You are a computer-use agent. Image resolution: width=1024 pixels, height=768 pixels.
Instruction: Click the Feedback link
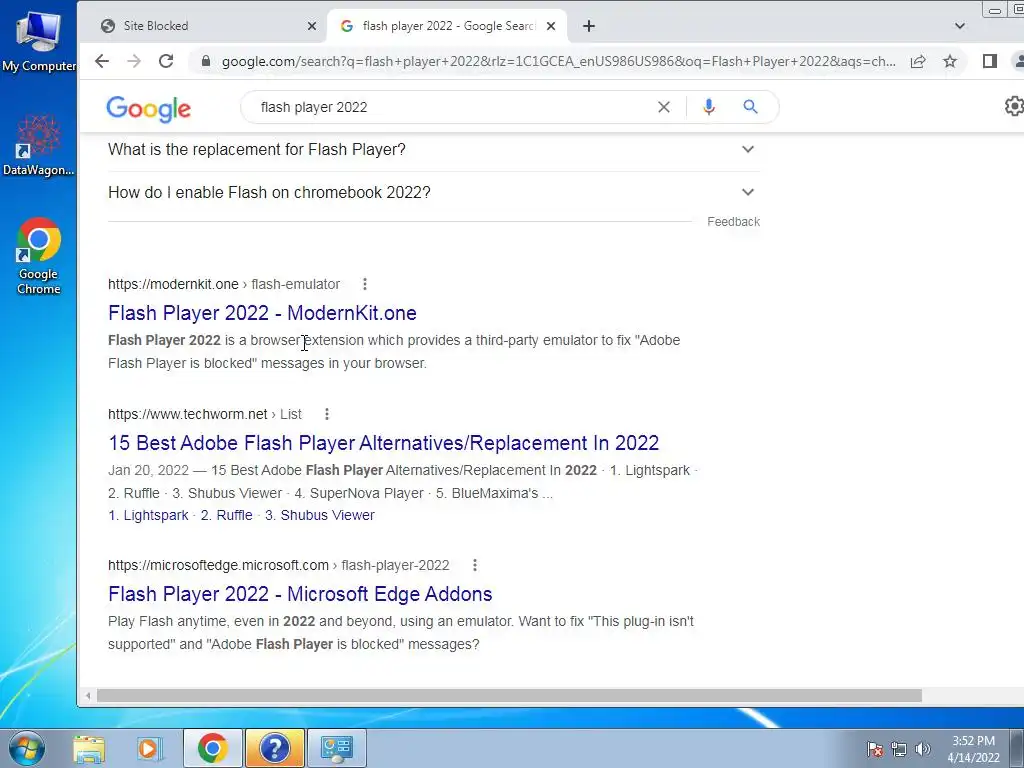(x=733, y=222)
